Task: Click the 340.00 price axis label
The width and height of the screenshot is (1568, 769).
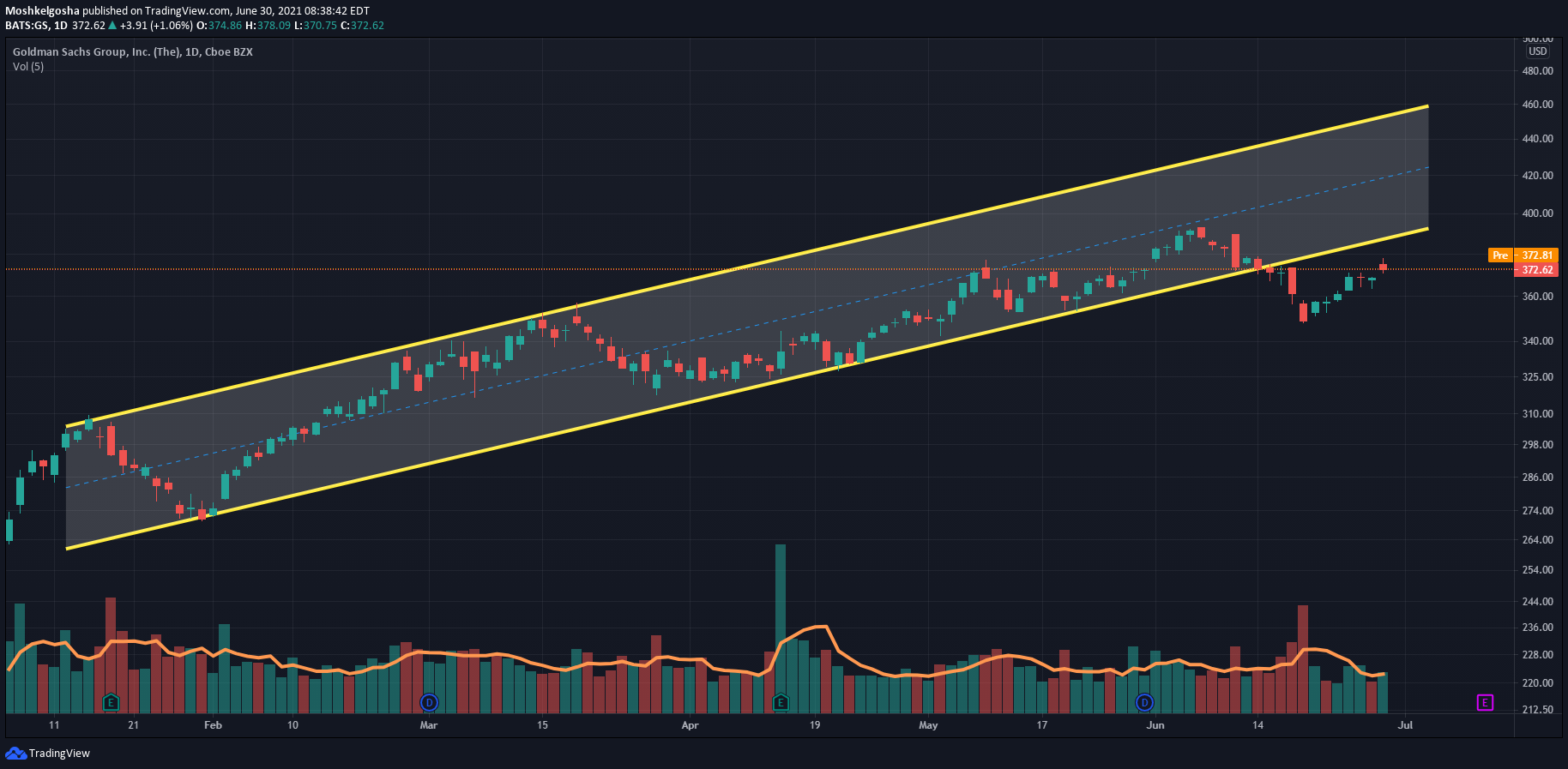Action: 1537,341
